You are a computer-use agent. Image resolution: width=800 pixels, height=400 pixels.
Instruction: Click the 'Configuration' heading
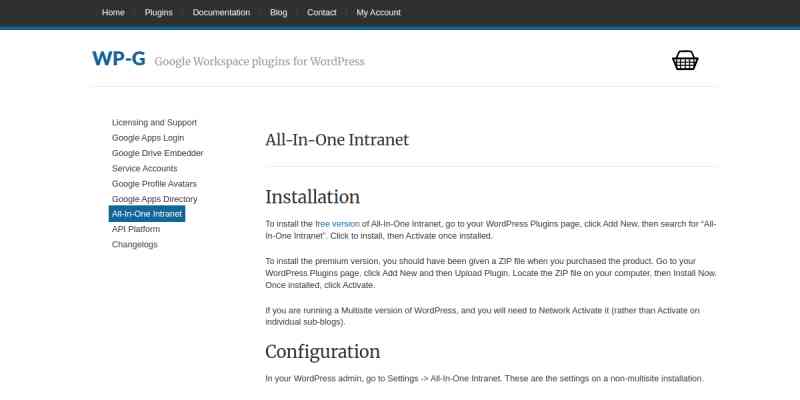322,352
